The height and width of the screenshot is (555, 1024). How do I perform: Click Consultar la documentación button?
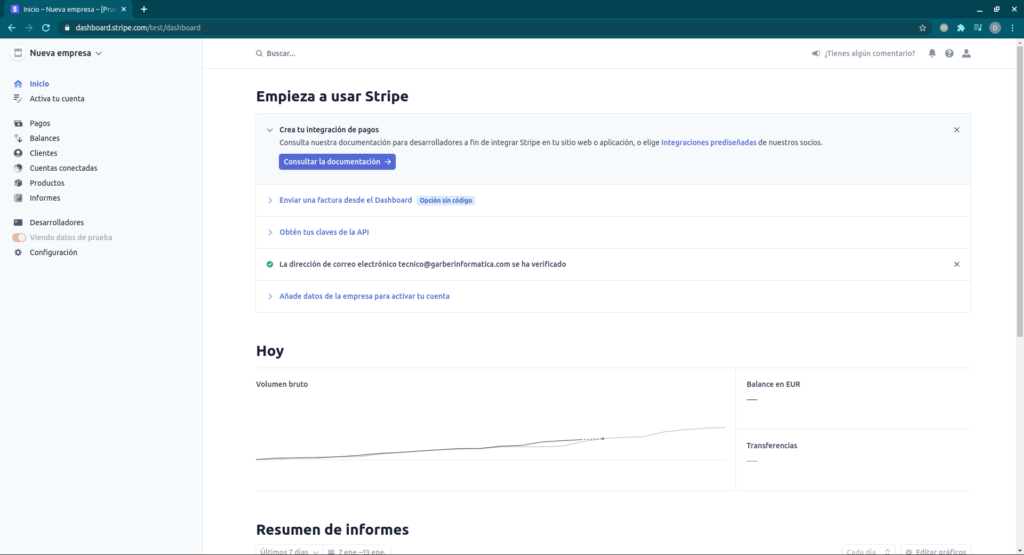tap(337, 162)
